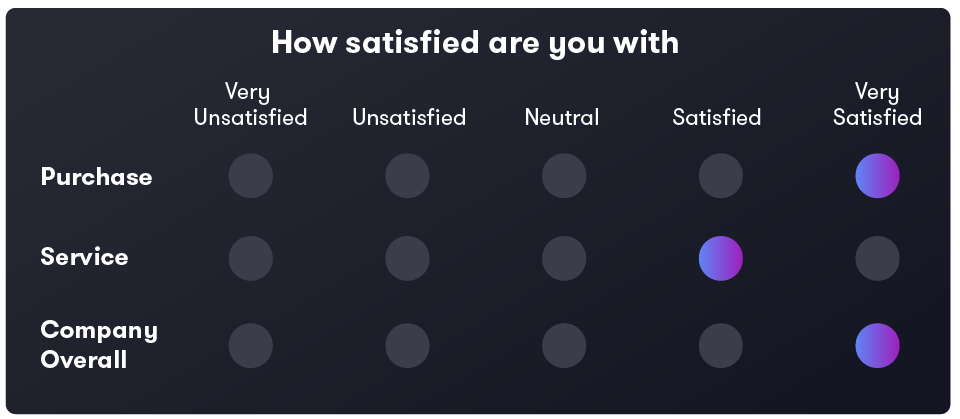Select Very Unsatisfied for Purchase
The width and height of the screenshot is (960, 419).
[250, 176]
